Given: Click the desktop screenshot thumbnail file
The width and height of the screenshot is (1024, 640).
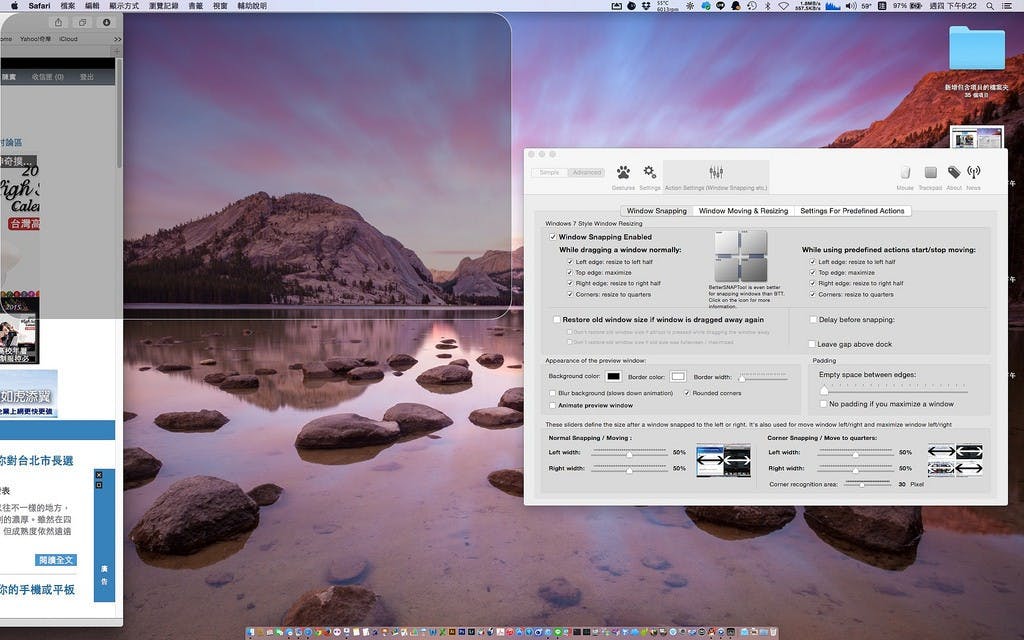Looking at the screenshot, I should tap(976, 137).
